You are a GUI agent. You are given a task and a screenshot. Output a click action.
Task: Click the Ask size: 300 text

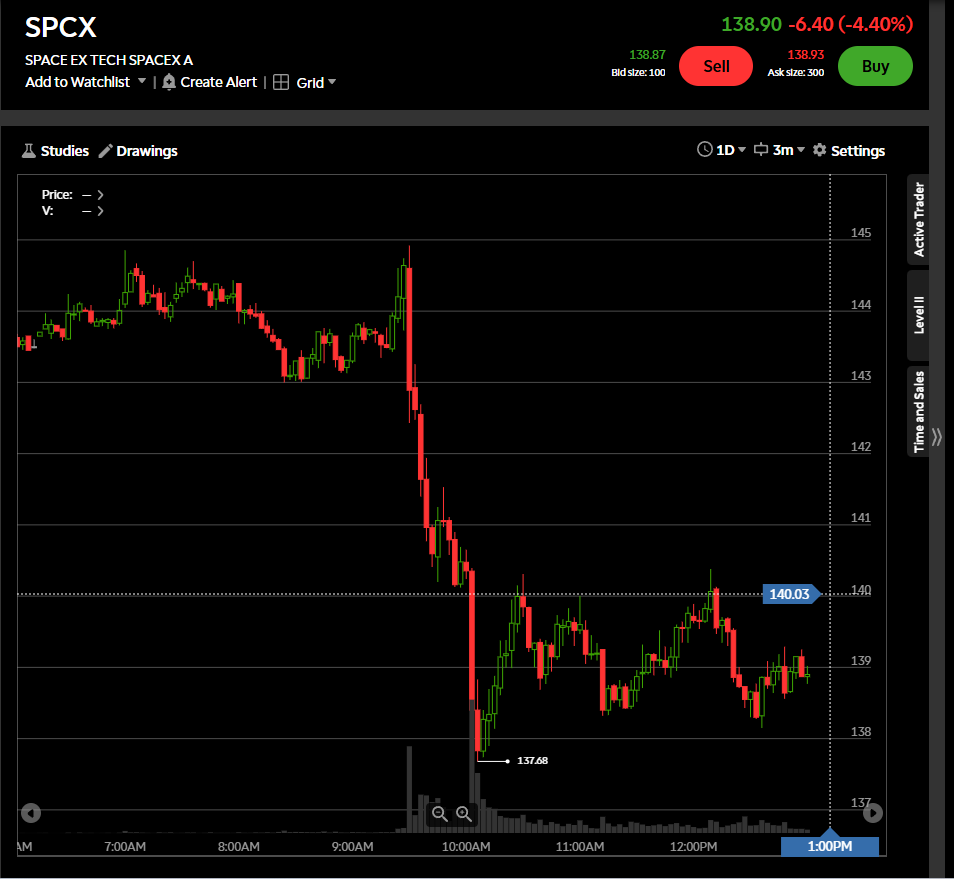point(796,72)
